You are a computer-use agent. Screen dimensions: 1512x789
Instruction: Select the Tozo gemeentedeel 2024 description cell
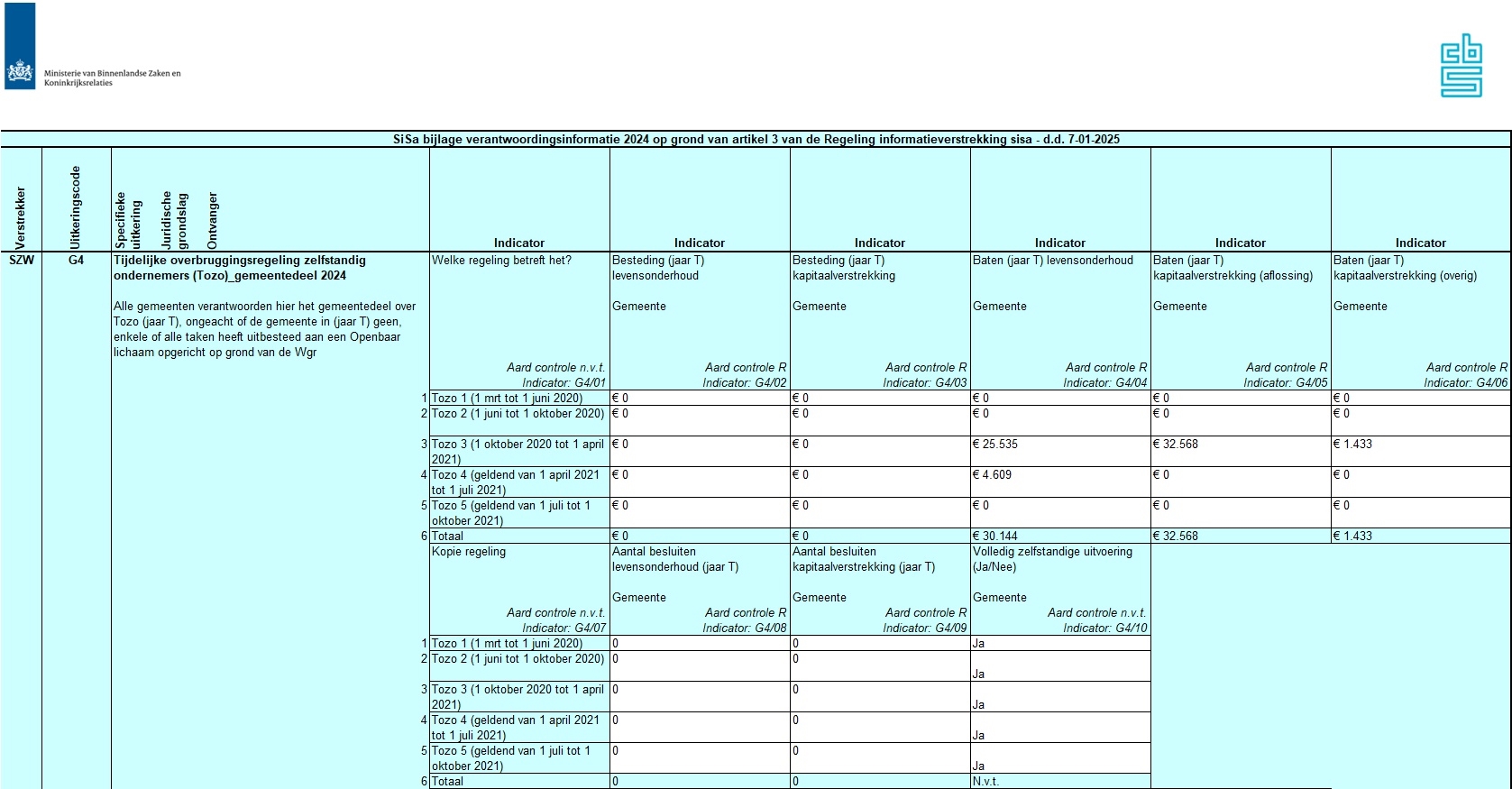tap(270, 307)
